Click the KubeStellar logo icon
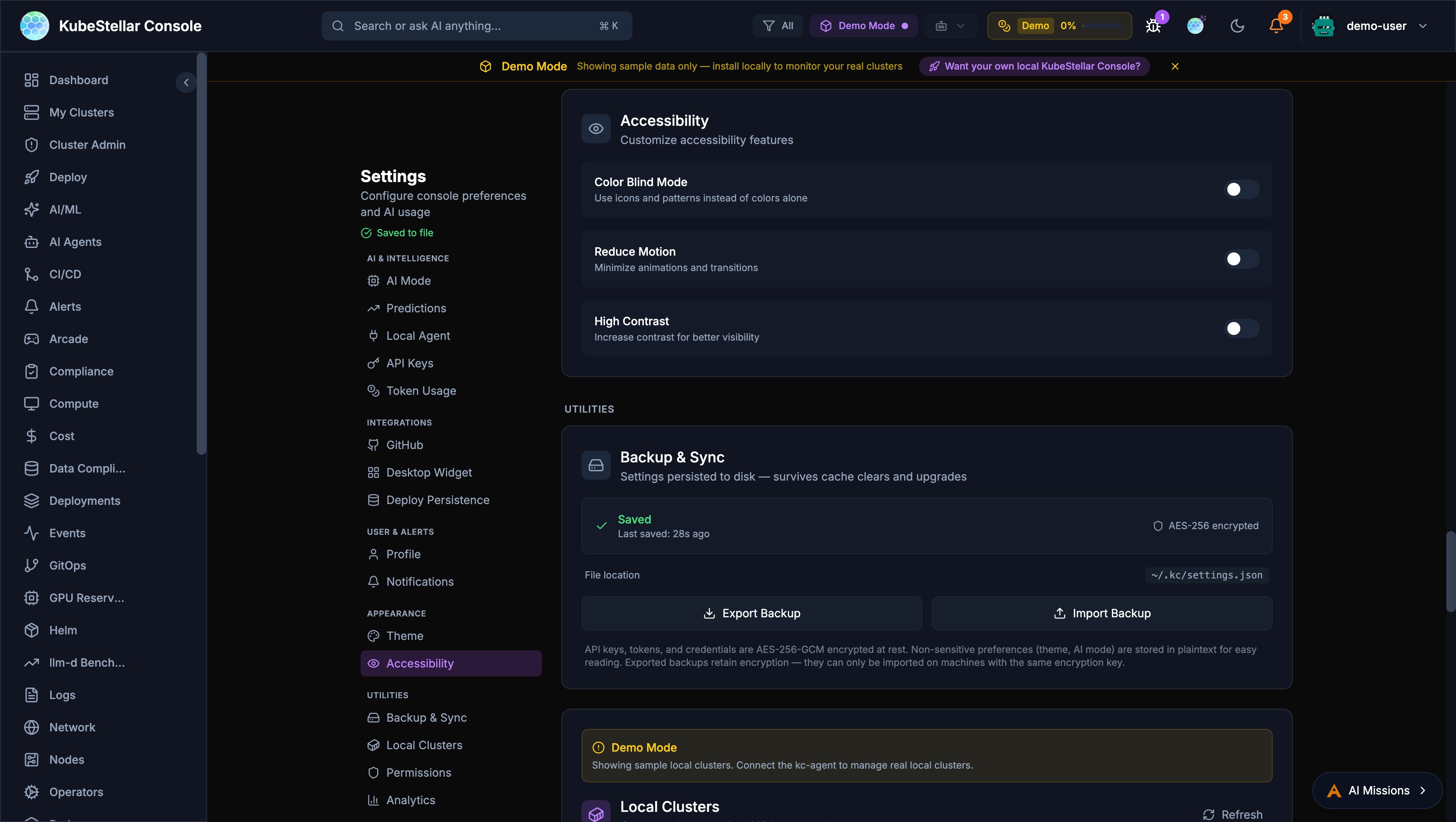This screenshot has width=1456, height=822. [34, 26]
